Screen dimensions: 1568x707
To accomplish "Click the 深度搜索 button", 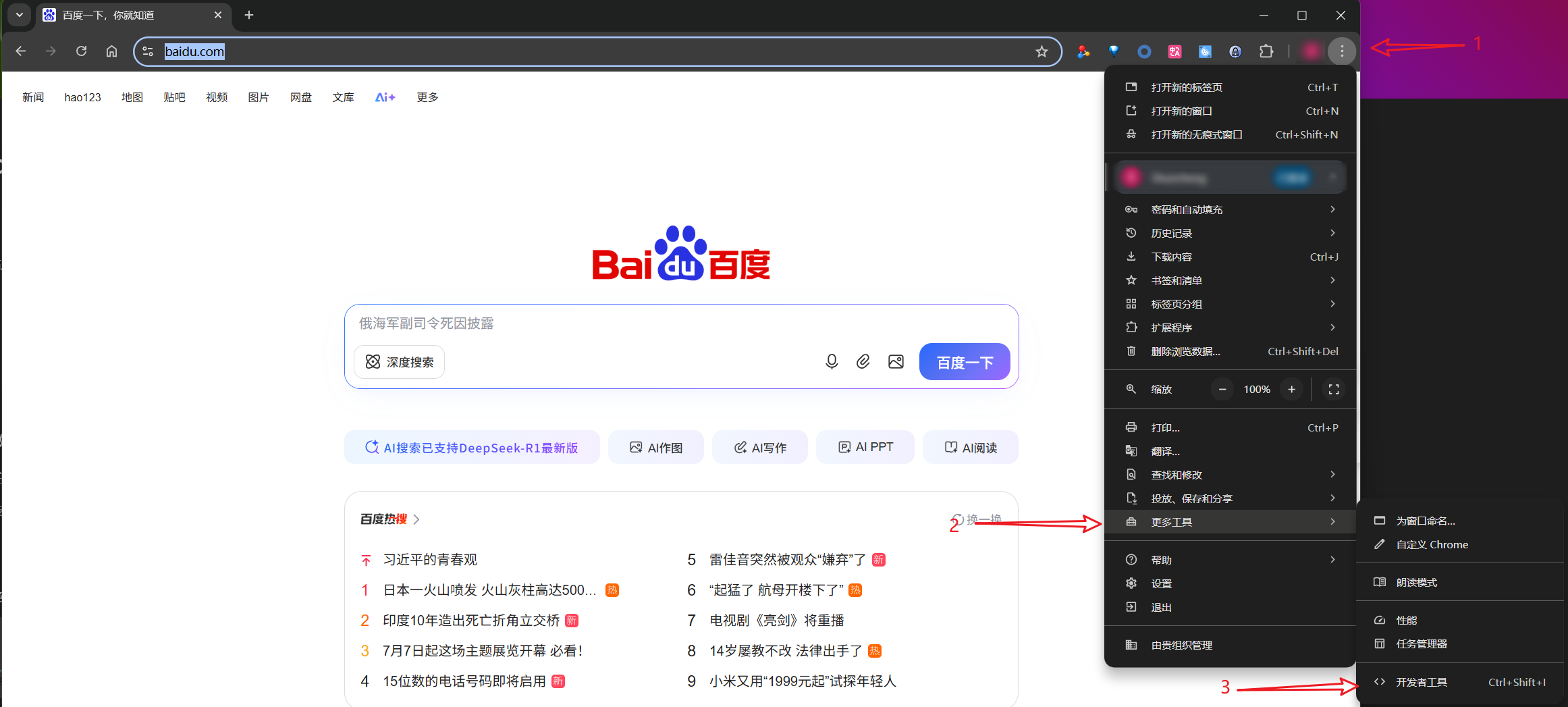I will point(400,362).
